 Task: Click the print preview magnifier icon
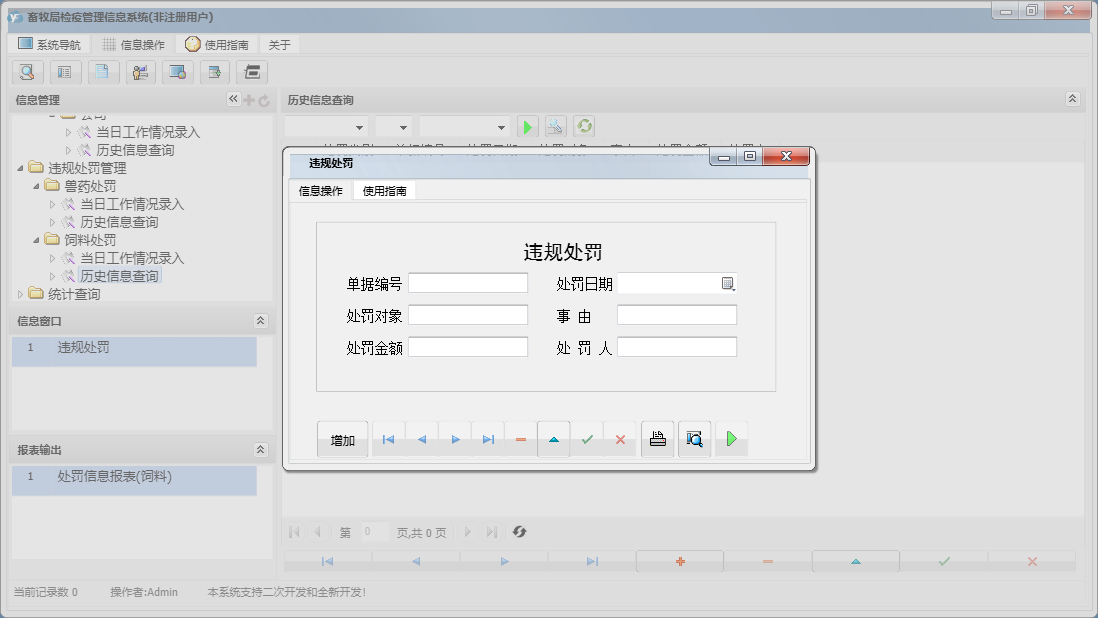694,439
